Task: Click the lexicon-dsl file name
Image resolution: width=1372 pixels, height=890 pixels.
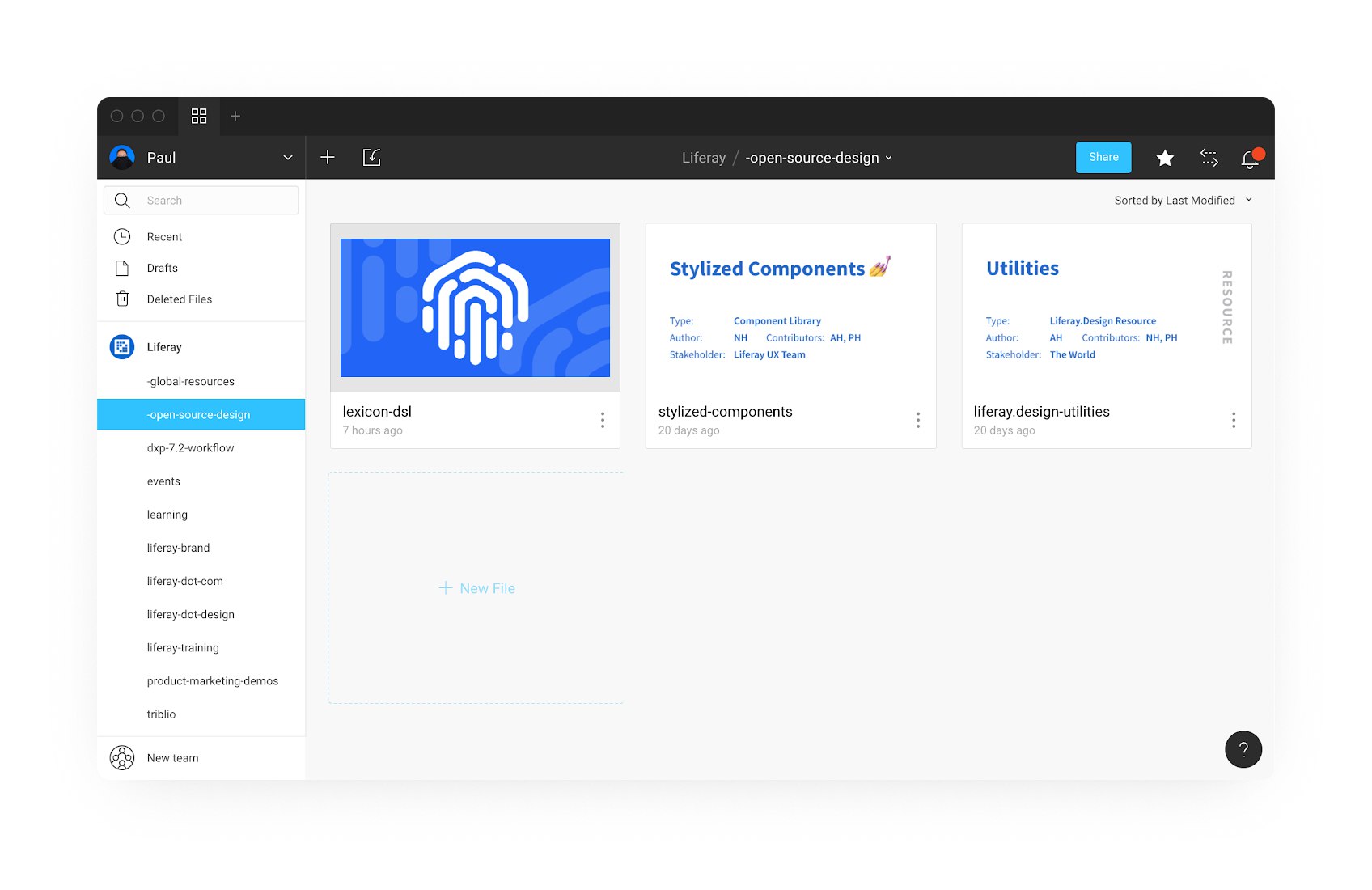Action: click(377, 411)
